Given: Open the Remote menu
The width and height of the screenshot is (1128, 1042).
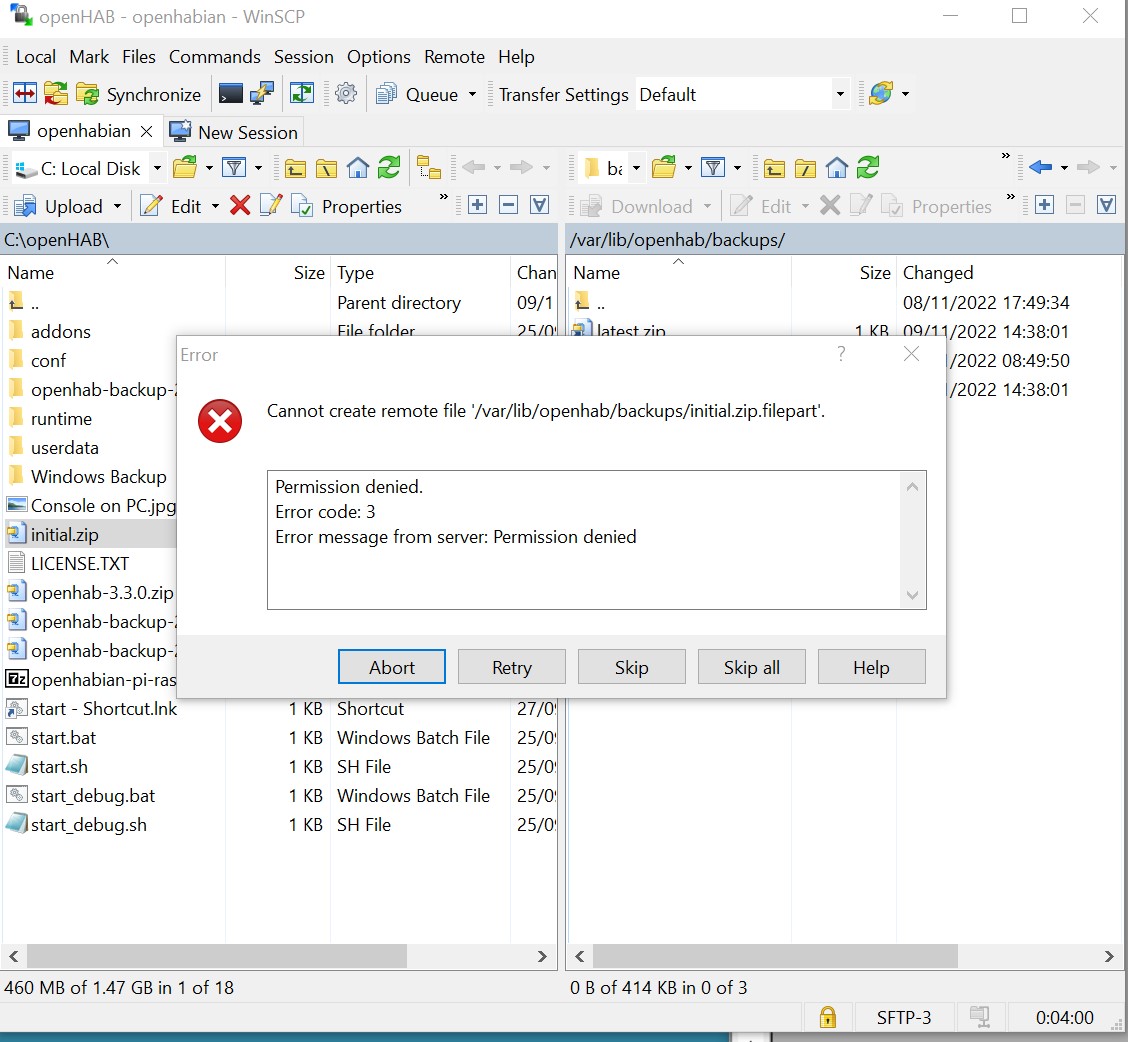Looking at the screenshot, I should 454,57.
